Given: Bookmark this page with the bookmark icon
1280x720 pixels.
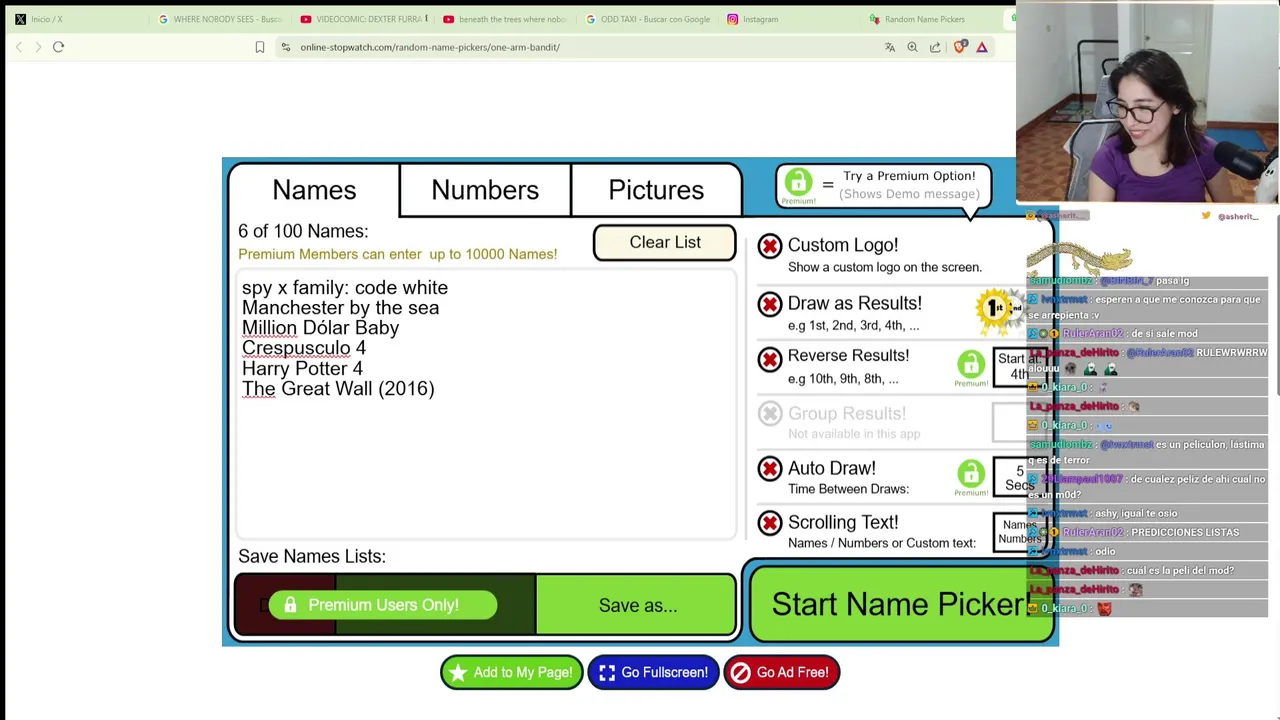Looking at the screenshot, I should [x=260, y=47].
